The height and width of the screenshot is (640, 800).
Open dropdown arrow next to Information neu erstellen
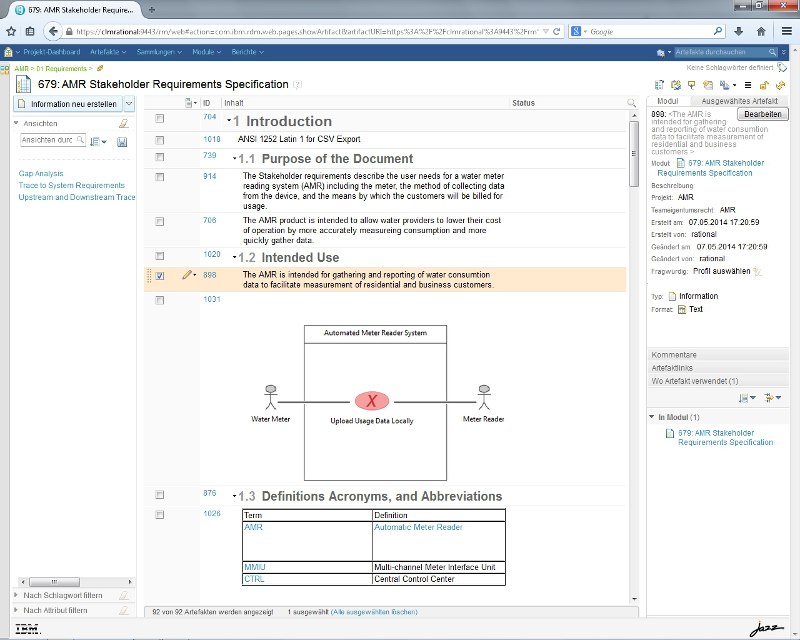click(x=129, y=104)
